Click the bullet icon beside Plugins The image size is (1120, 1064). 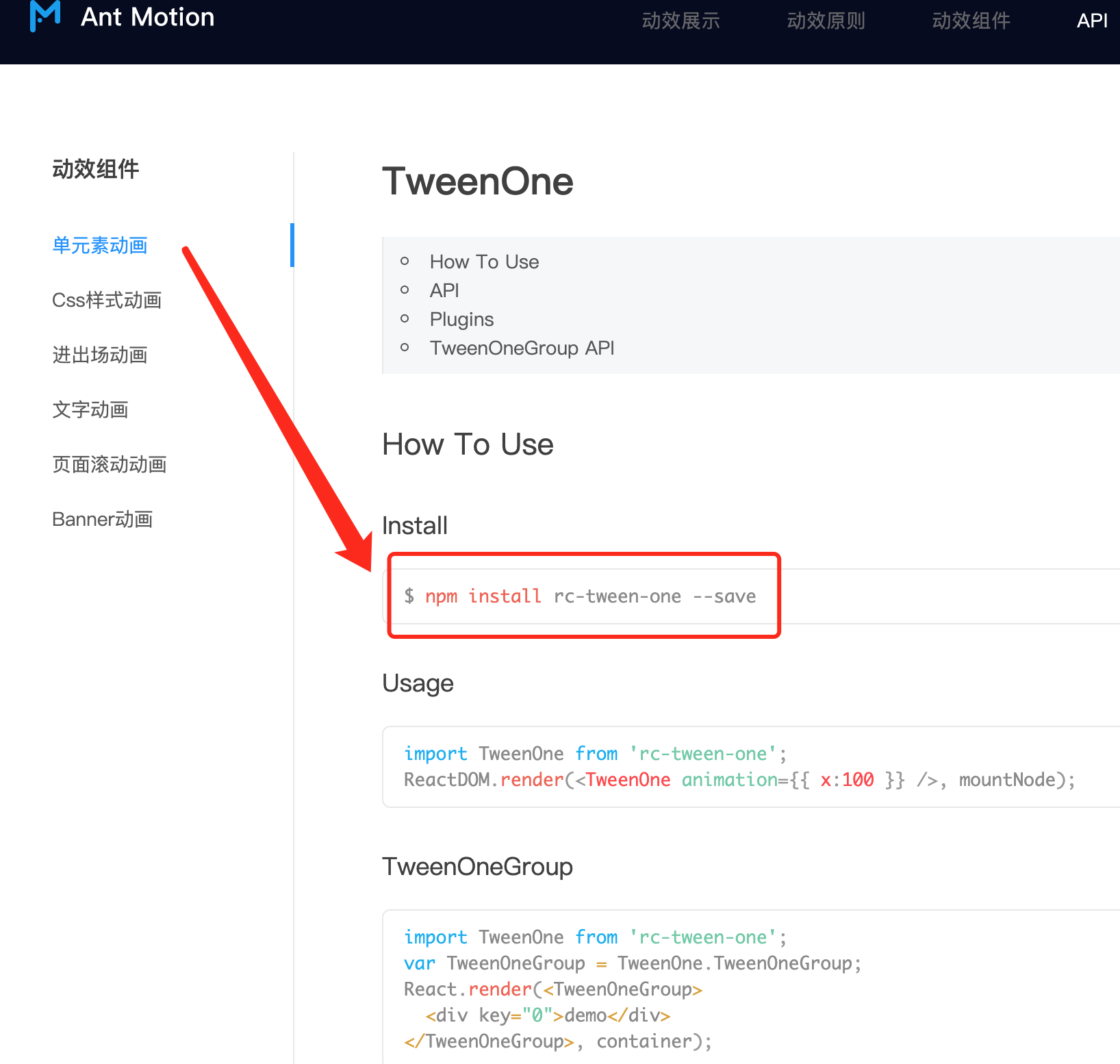click(x=405, y=318)
